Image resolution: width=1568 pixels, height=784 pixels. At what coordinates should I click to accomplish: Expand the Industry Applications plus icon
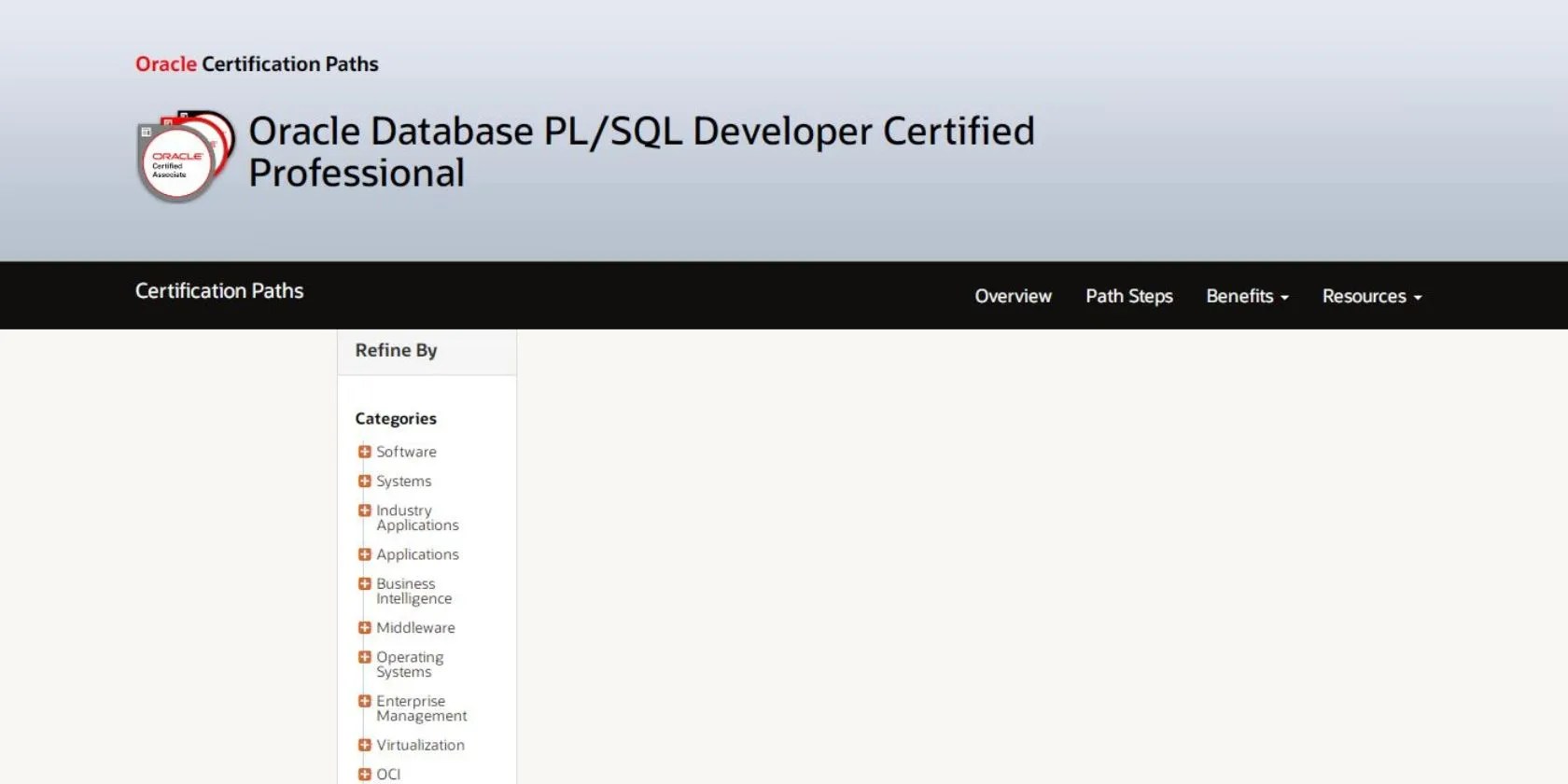pos(365,511)
